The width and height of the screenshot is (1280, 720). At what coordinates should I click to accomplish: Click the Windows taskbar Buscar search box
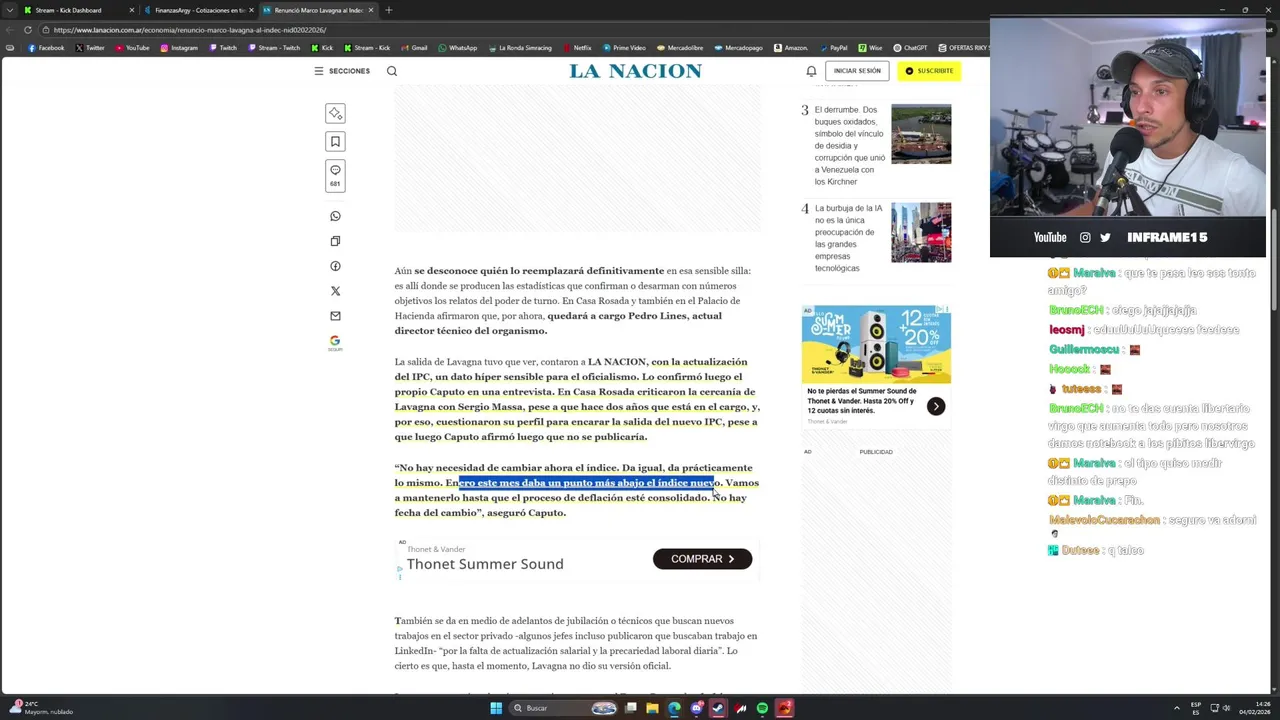[x=565, y=708]
